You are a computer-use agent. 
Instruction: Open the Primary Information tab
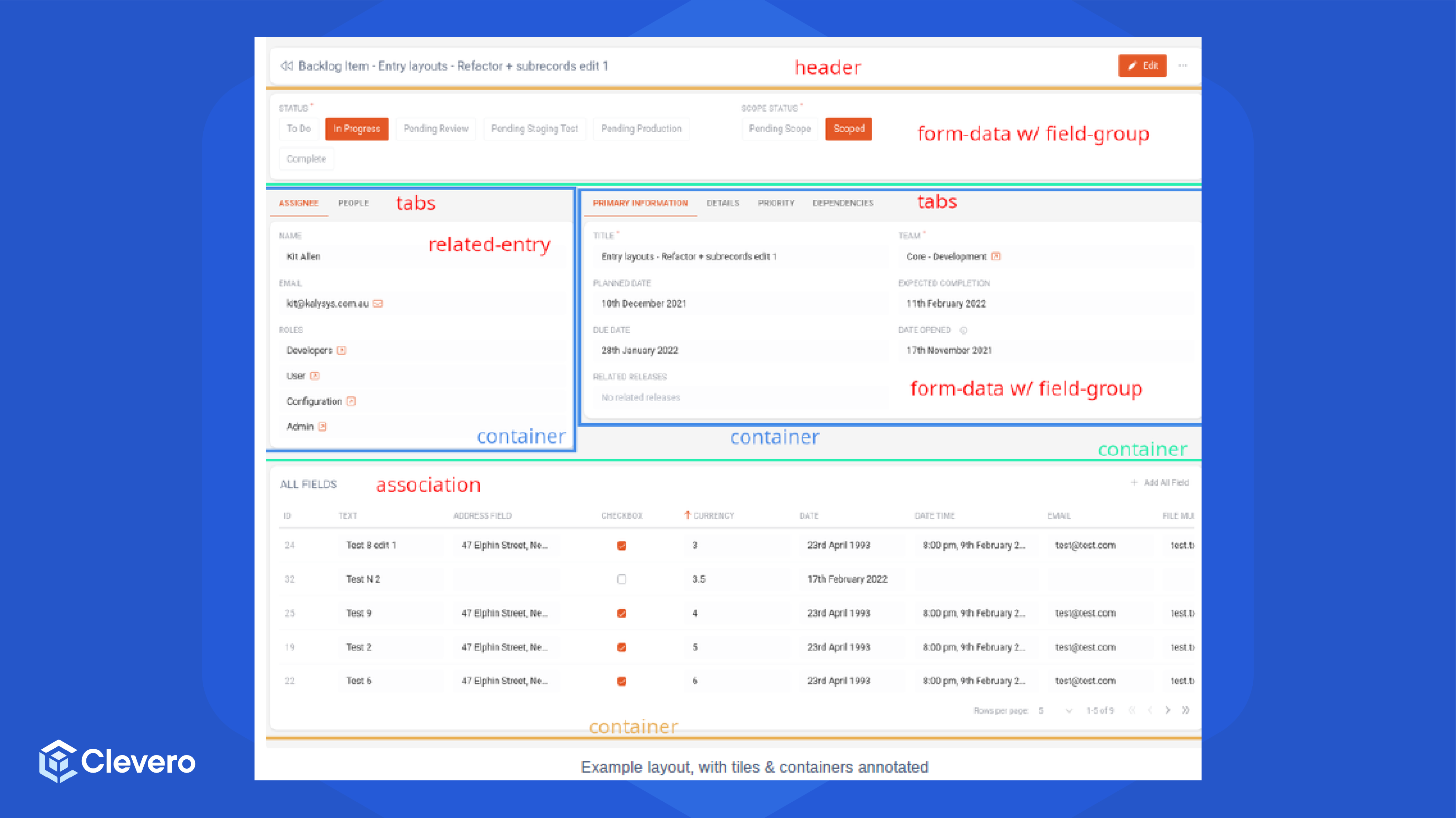[641, 203]
